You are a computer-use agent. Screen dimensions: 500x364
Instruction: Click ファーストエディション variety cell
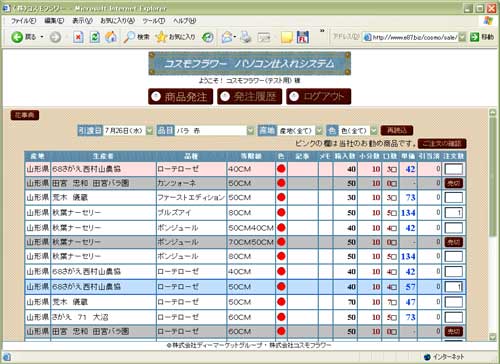coord(191,197)
